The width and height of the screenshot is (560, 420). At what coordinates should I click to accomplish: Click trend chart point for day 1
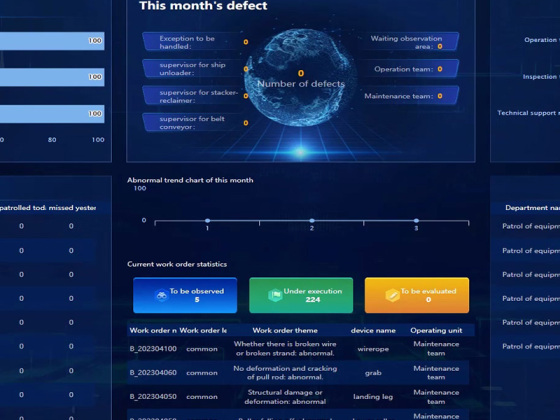point(208,221)
